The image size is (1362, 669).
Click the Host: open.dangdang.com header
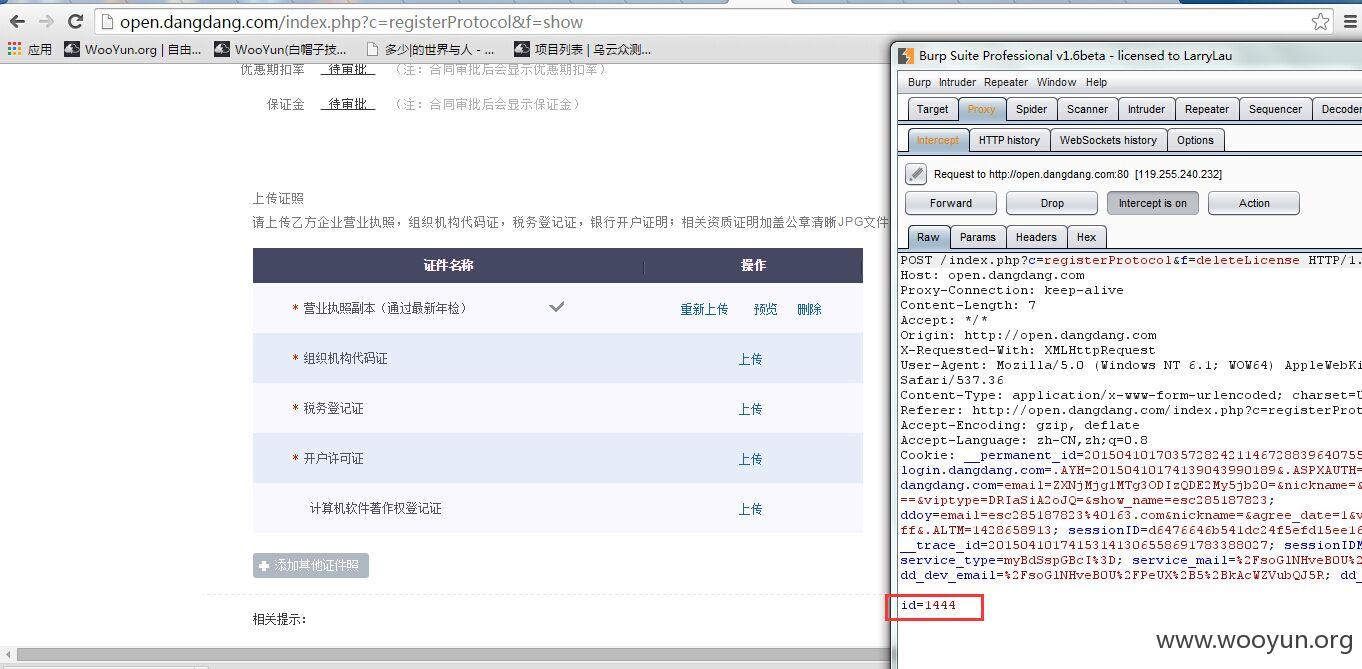992,275
